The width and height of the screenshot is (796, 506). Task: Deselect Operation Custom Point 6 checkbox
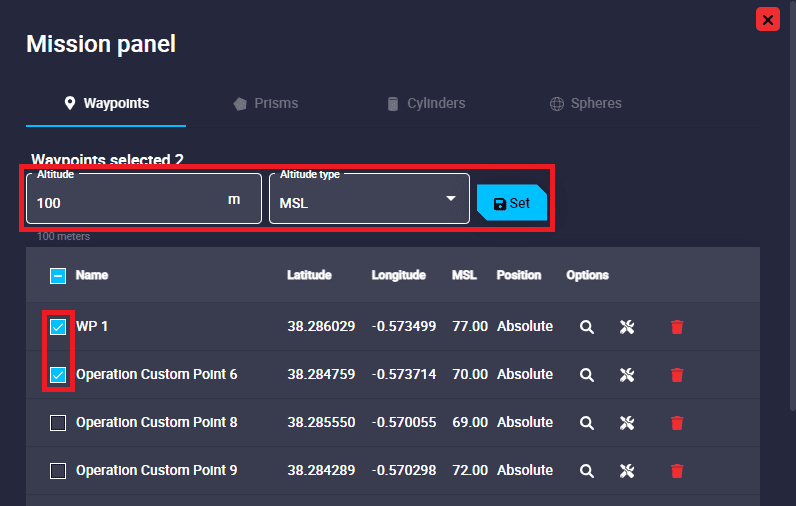tap(58, 375)
